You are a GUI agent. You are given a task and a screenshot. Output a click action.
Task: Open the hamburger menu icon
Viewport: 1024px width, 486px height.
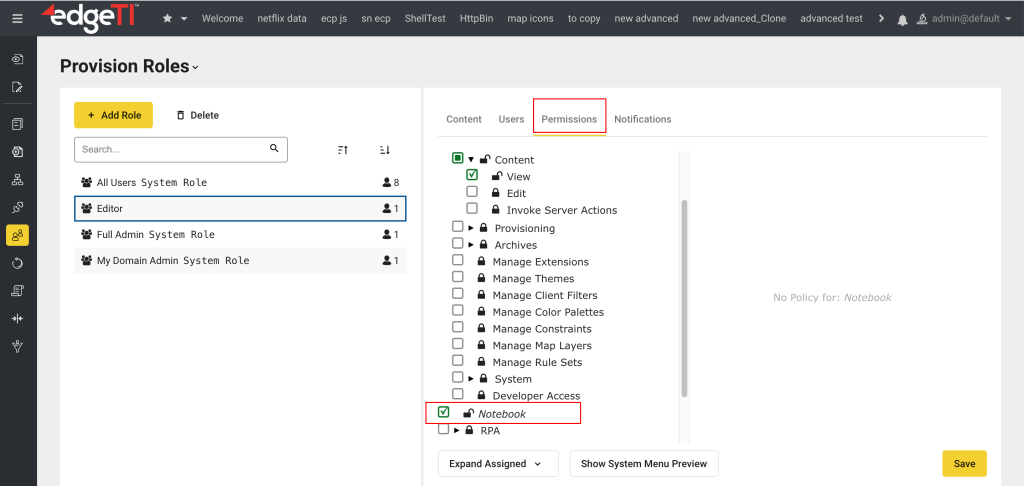click(x=17, y=19)
